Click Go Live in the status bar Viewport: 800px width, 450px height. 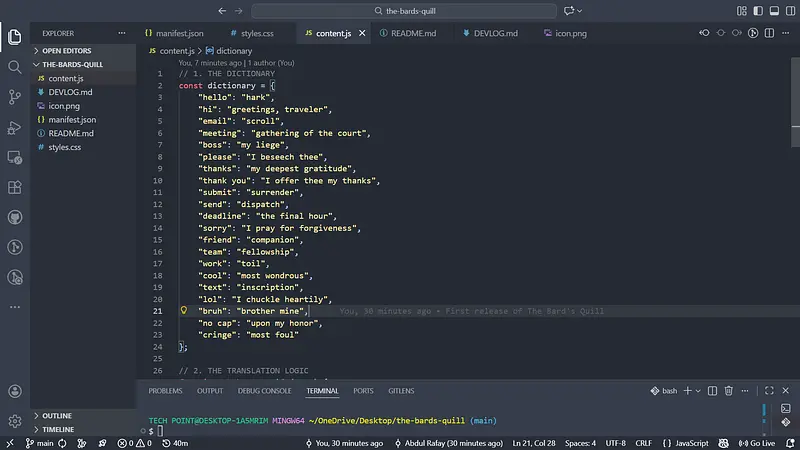click(755, 443)
